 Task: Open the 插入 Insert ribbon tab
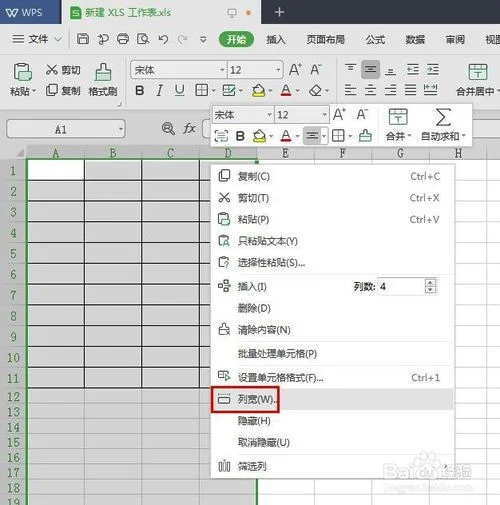tap(276, 40)
